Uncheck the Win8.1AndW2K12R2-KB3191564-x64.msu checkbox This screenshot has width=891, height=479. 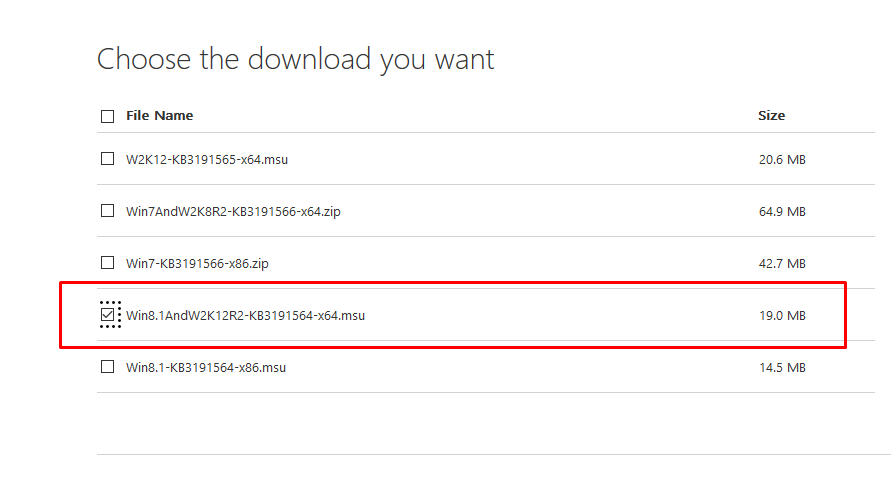tap(107, 315)
